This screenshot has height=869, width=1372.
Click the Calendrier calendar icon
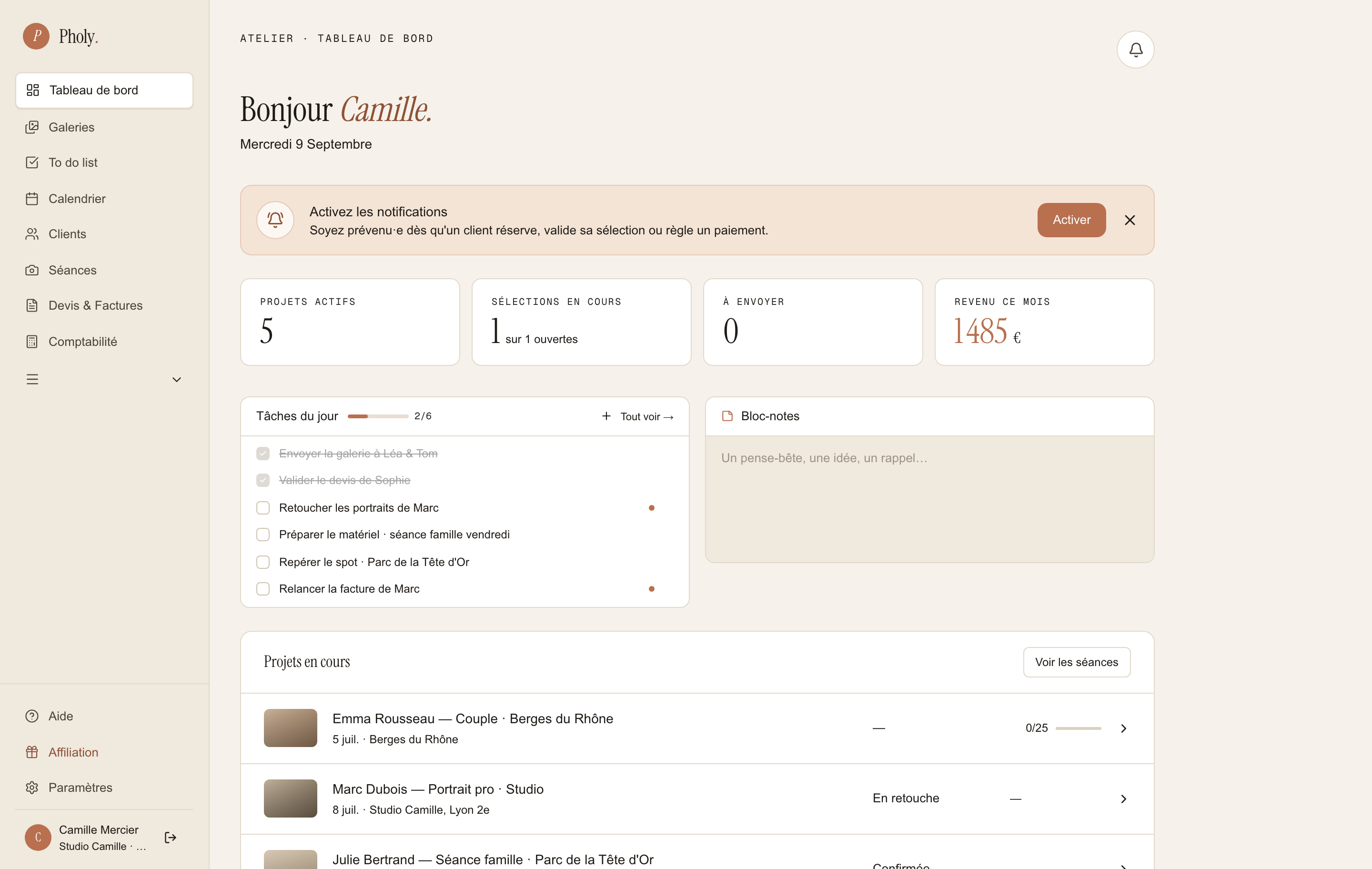tap(32, 199)
